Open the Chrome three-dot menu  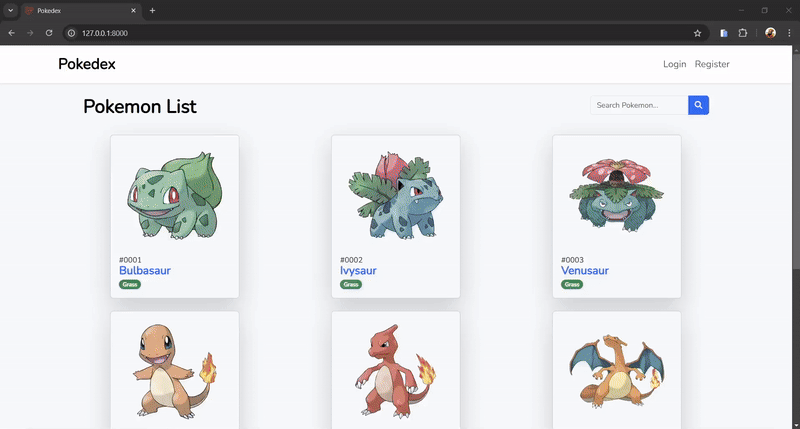(x=788, y=33)
